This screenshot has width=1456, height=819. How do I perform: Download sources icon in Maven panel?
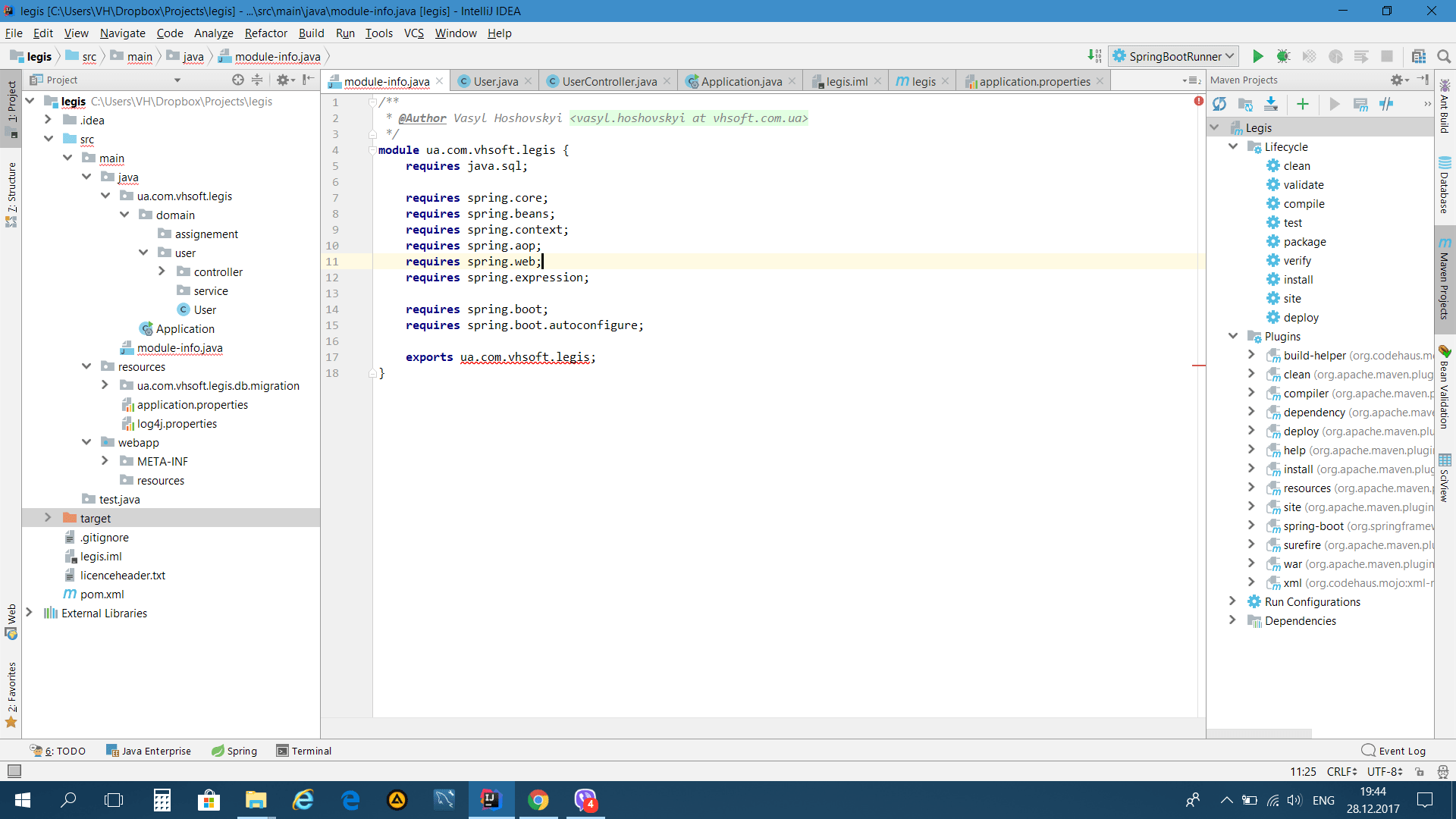(1271, 104)
